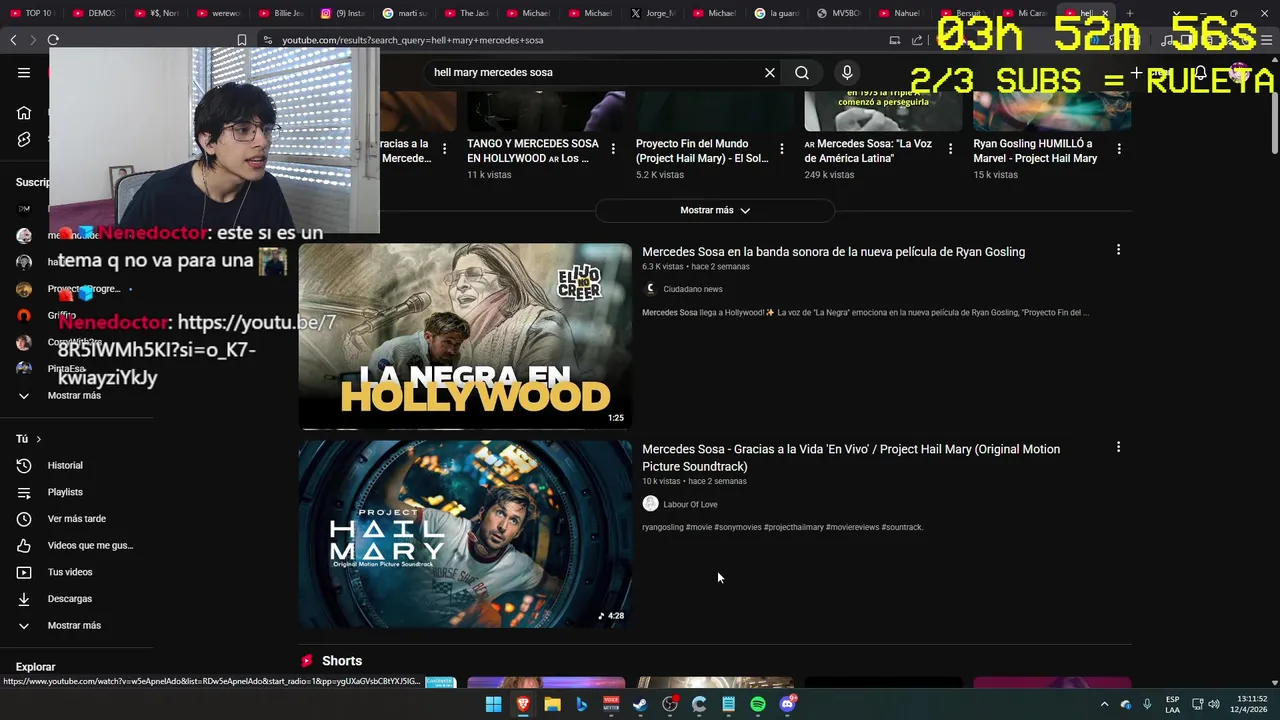This screenshot has height=720, width=1280.
Task: Open options for 'TANGO Y MERCEDES SOSA EN HOLLYWOOD'
Action: (613, 149)
